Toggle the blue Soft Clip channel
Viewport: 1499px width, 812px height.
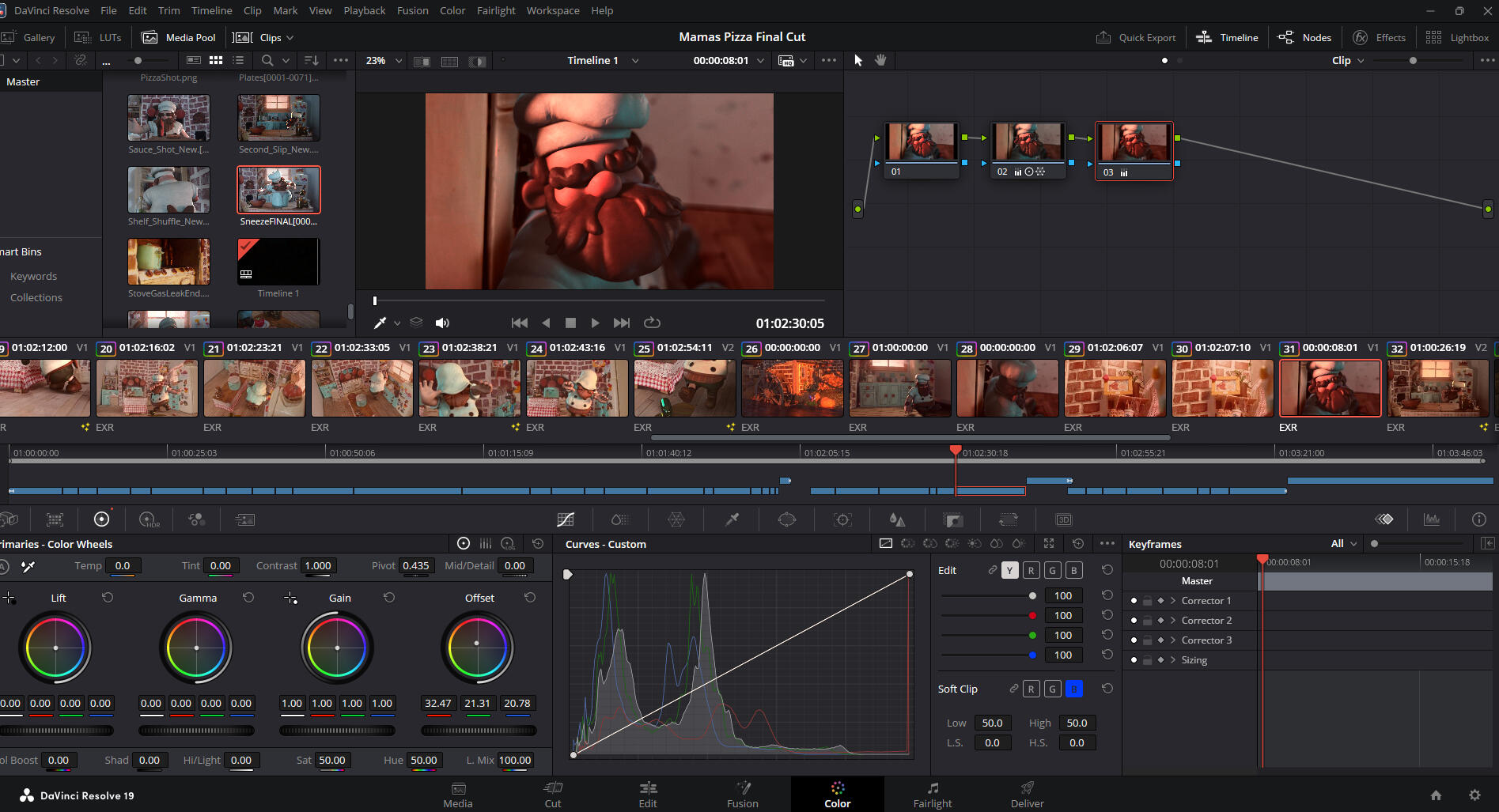click(x=1073, y=689)
